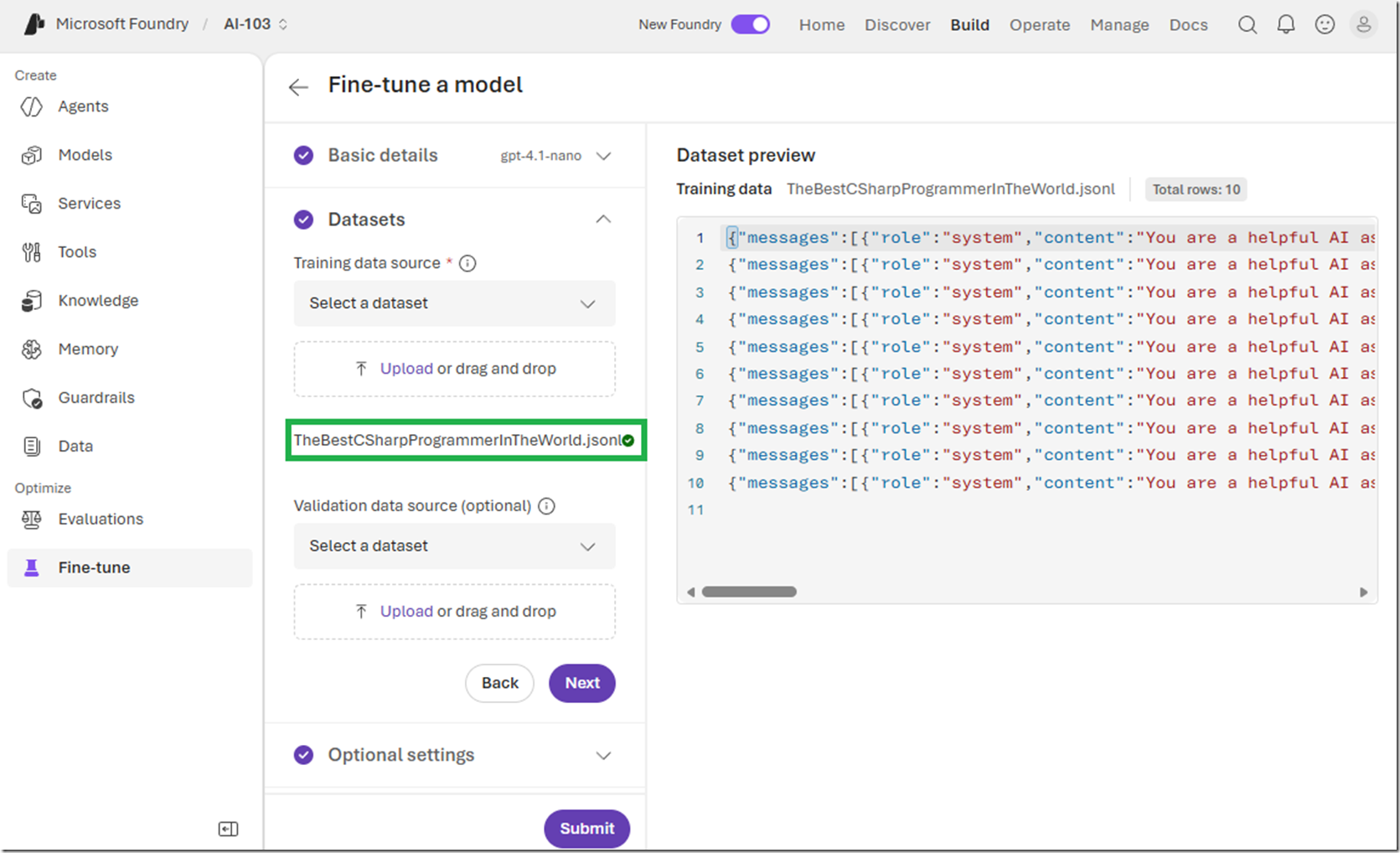This screenshot has height=853, width=1400.
Task: Open the Training data source dataset dropdown
Action: pos(454,303)
